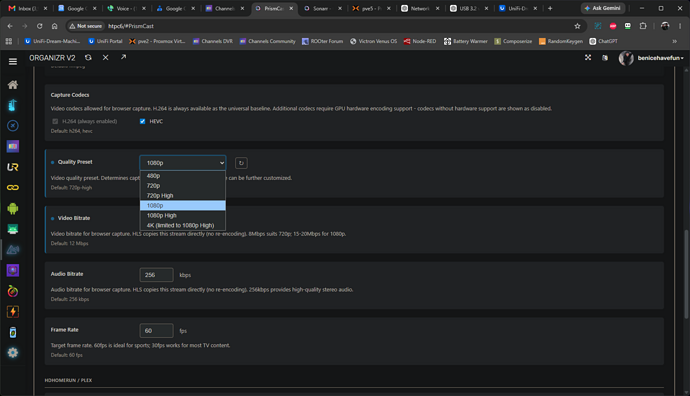
Task: Choose the 1080p High quality option
Action: (183, 215)
